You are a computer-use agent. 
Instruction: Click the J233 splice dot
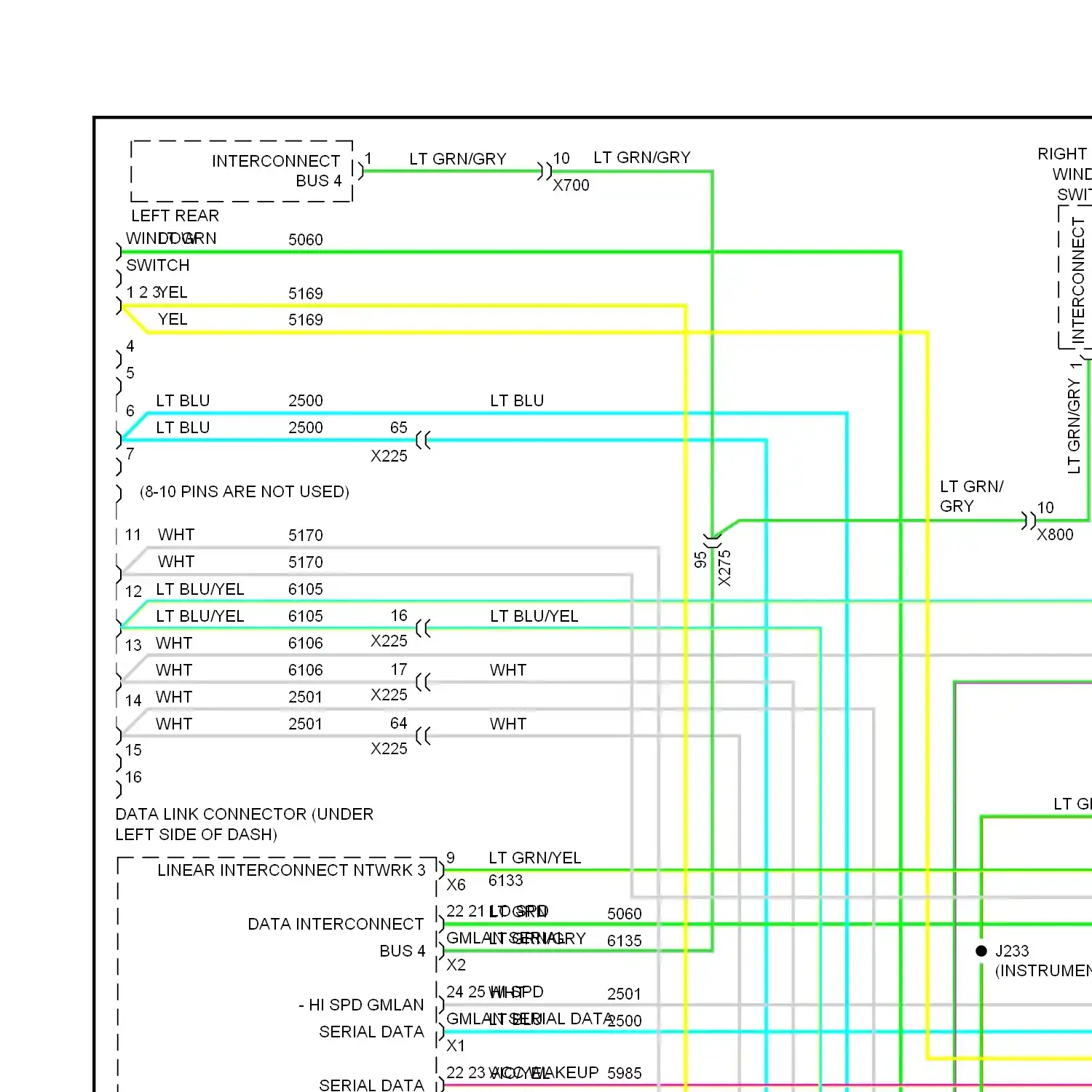(981, 950)
